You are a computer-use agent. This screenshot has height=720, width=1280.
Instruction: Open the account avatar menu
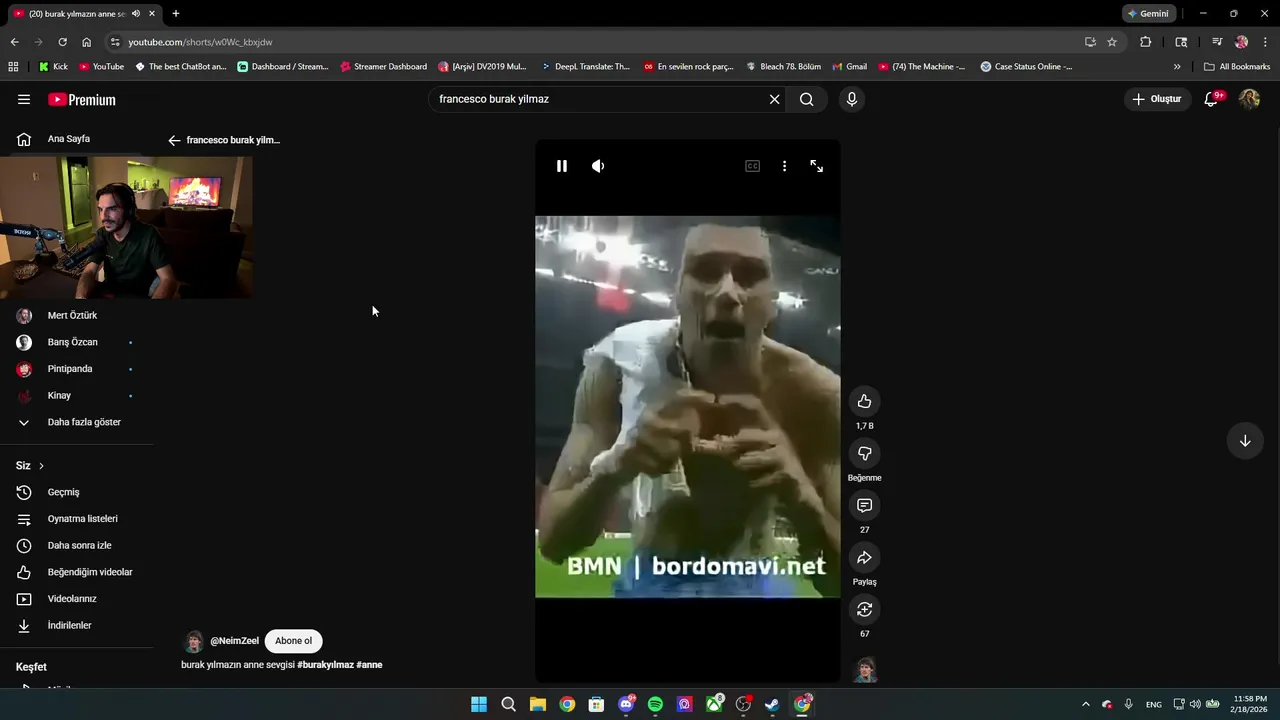pos(1249,99)
